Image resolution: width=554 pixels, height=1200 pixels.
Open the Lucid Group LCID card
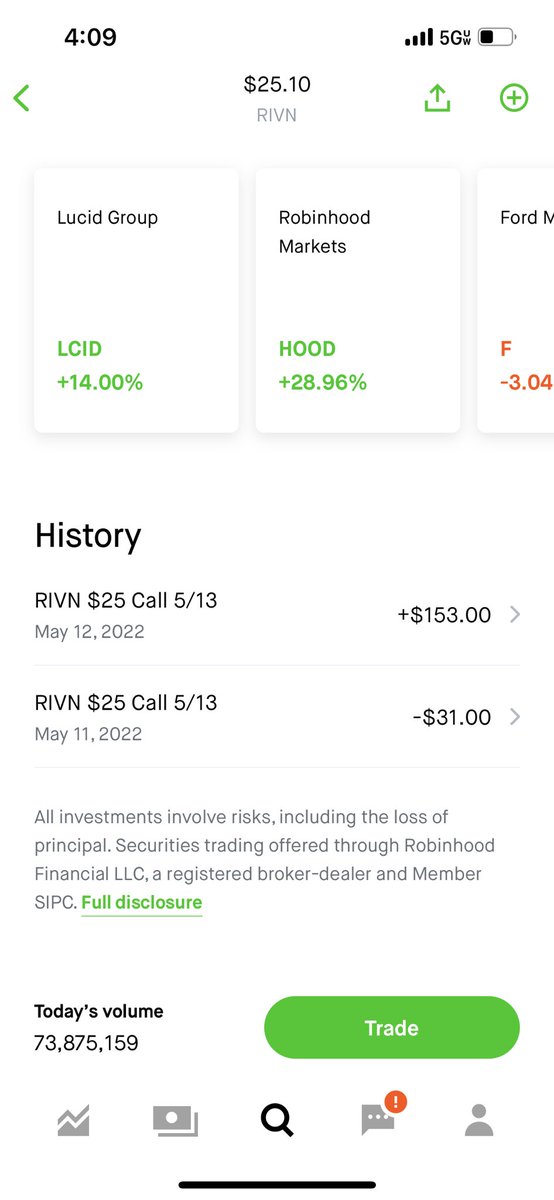(137, 300)
